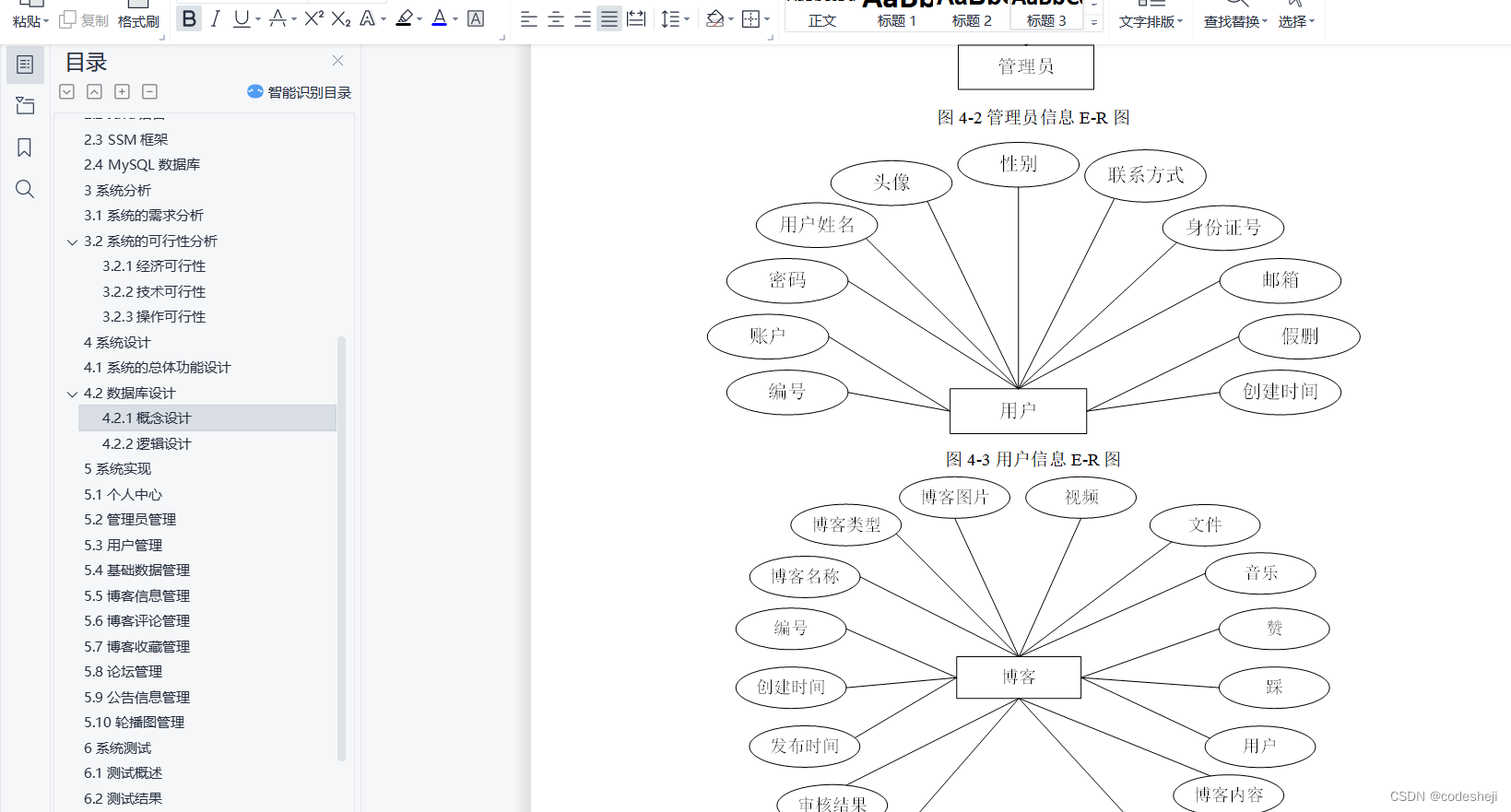Open shading color dropdown arrow
This screenshot has width=1511, height=812.
(731, 19)
